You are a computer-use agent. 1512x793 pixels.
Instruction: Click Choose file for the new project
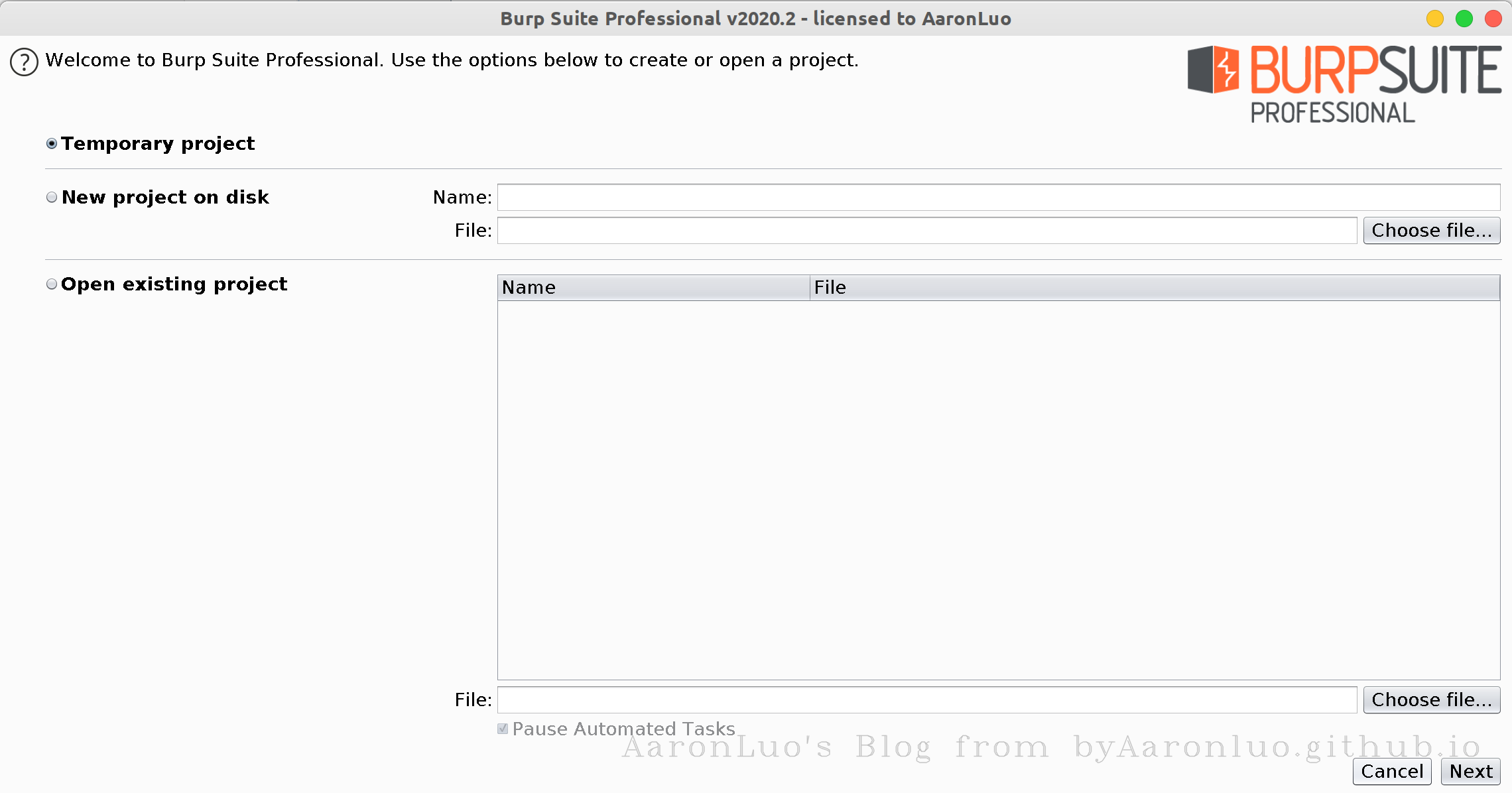click(1431, 231)
